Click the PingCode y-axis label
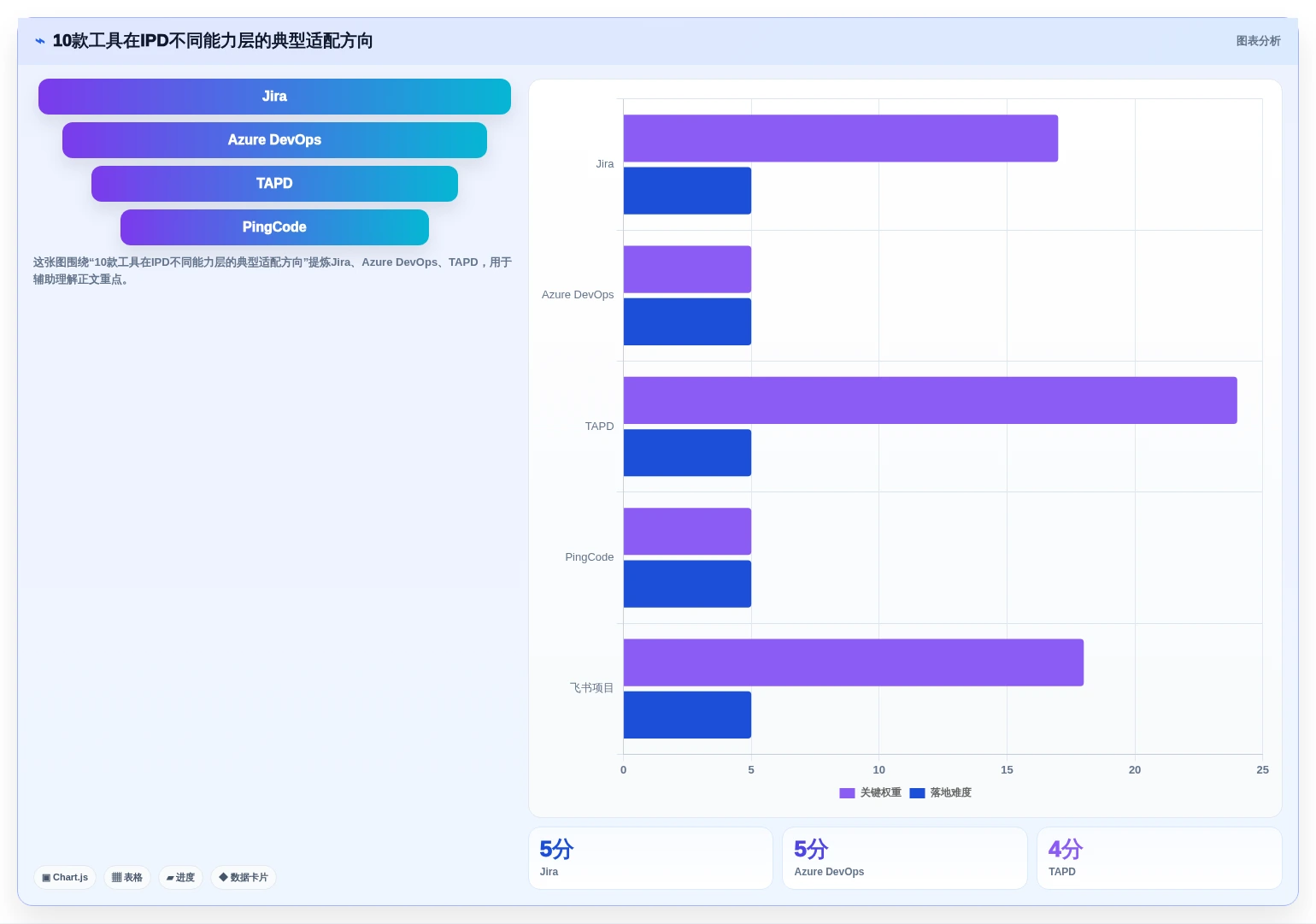This screenshot has height=924, width=1316. (589, 557)
